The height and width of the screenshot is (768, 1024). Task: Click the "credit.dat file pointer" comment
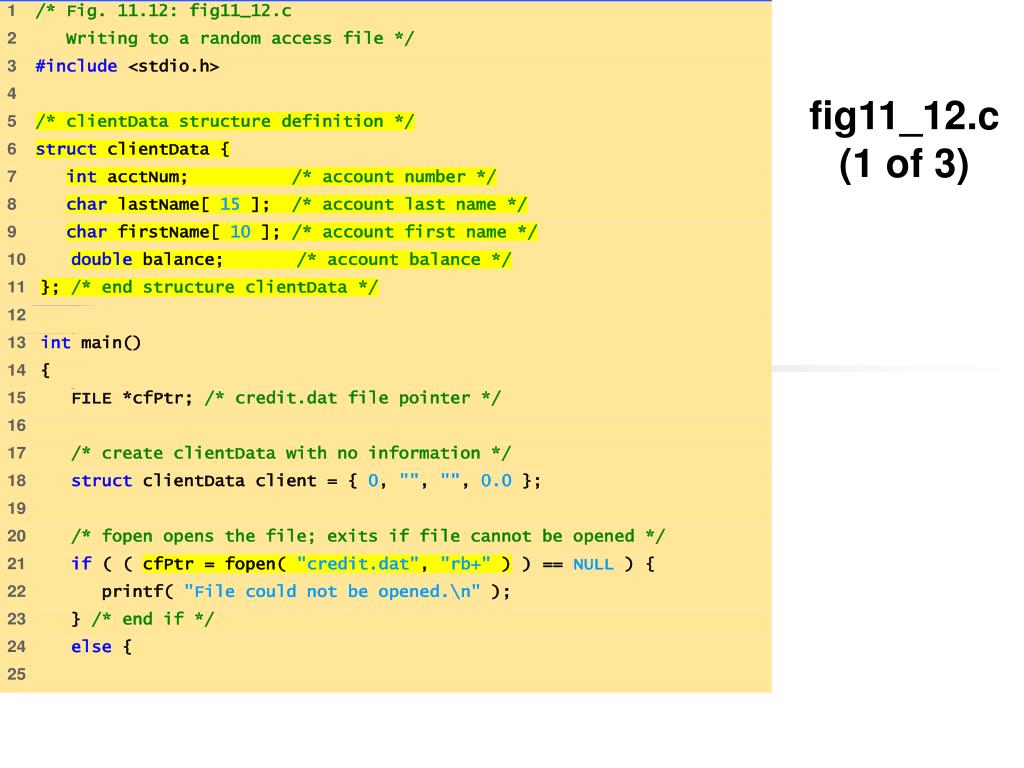(x=353, y=398)
